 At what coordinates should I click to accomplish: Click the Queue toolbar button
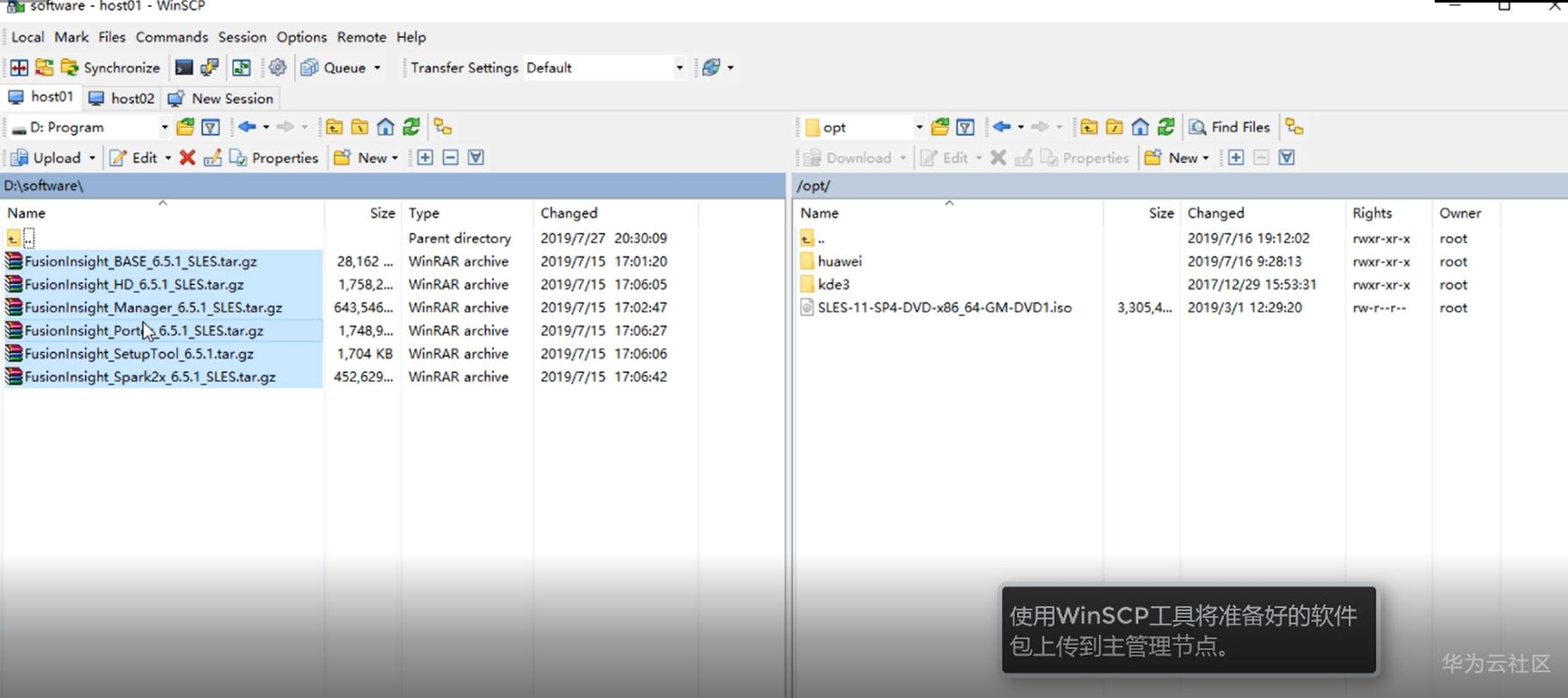point(334,67)
